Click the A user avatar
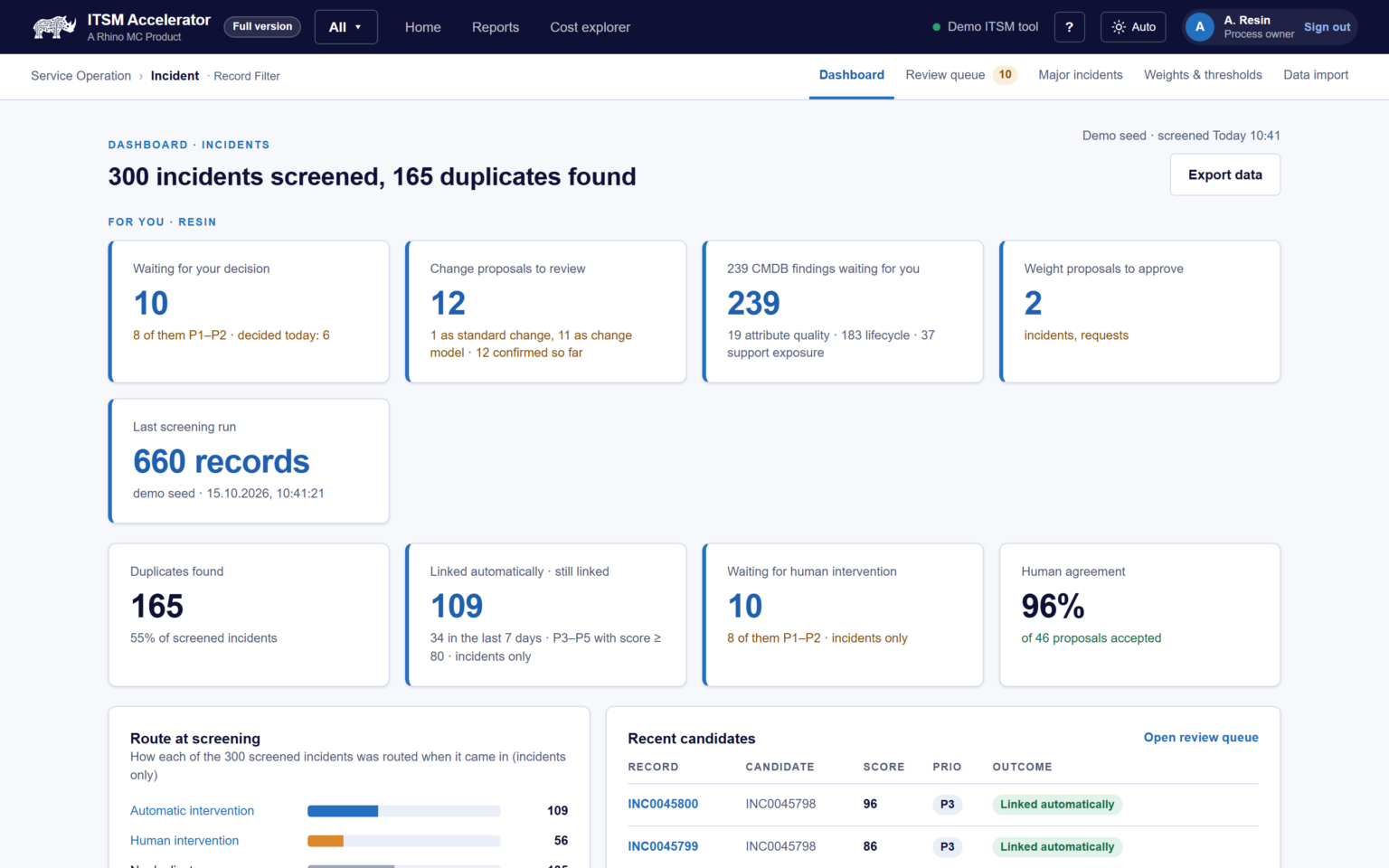This screenshot has width=1389, height=868. (x=1200, y=27)
